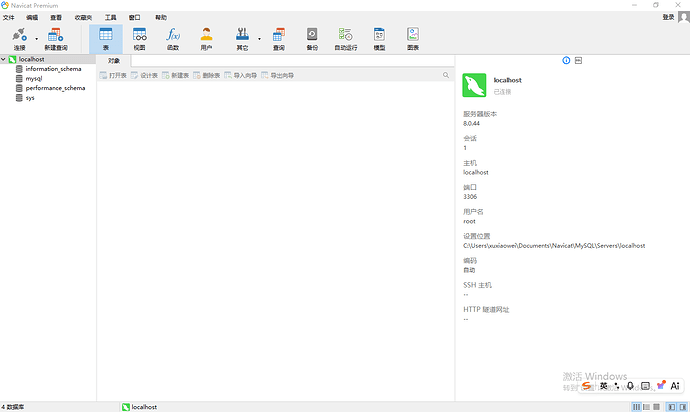Screen dimensions: 690x412
Task: Click the 导出向导 (Export Wizard) button
Action: point(278,75)
